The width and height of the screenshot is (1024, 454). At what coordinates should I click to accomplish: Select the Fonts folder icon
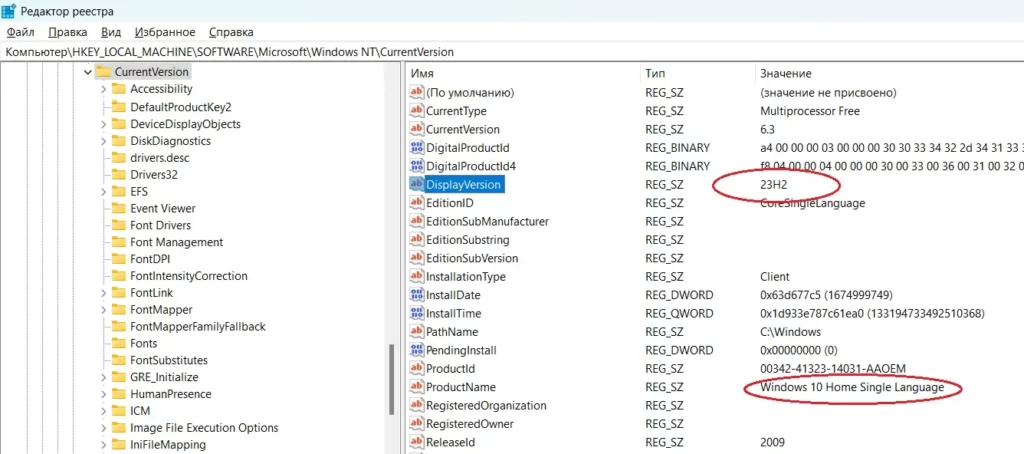(x=118, y=344)
